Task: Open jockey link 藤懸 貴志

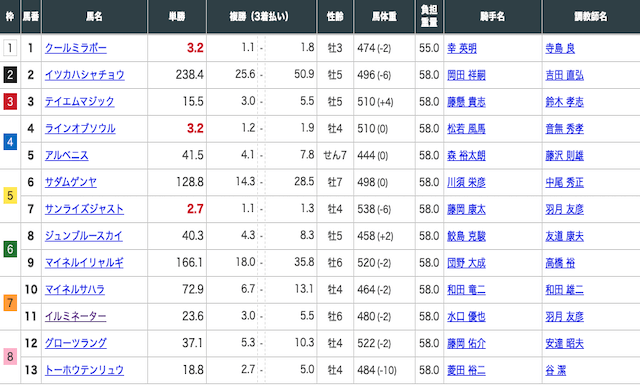Action: click(x=466, y=102)
